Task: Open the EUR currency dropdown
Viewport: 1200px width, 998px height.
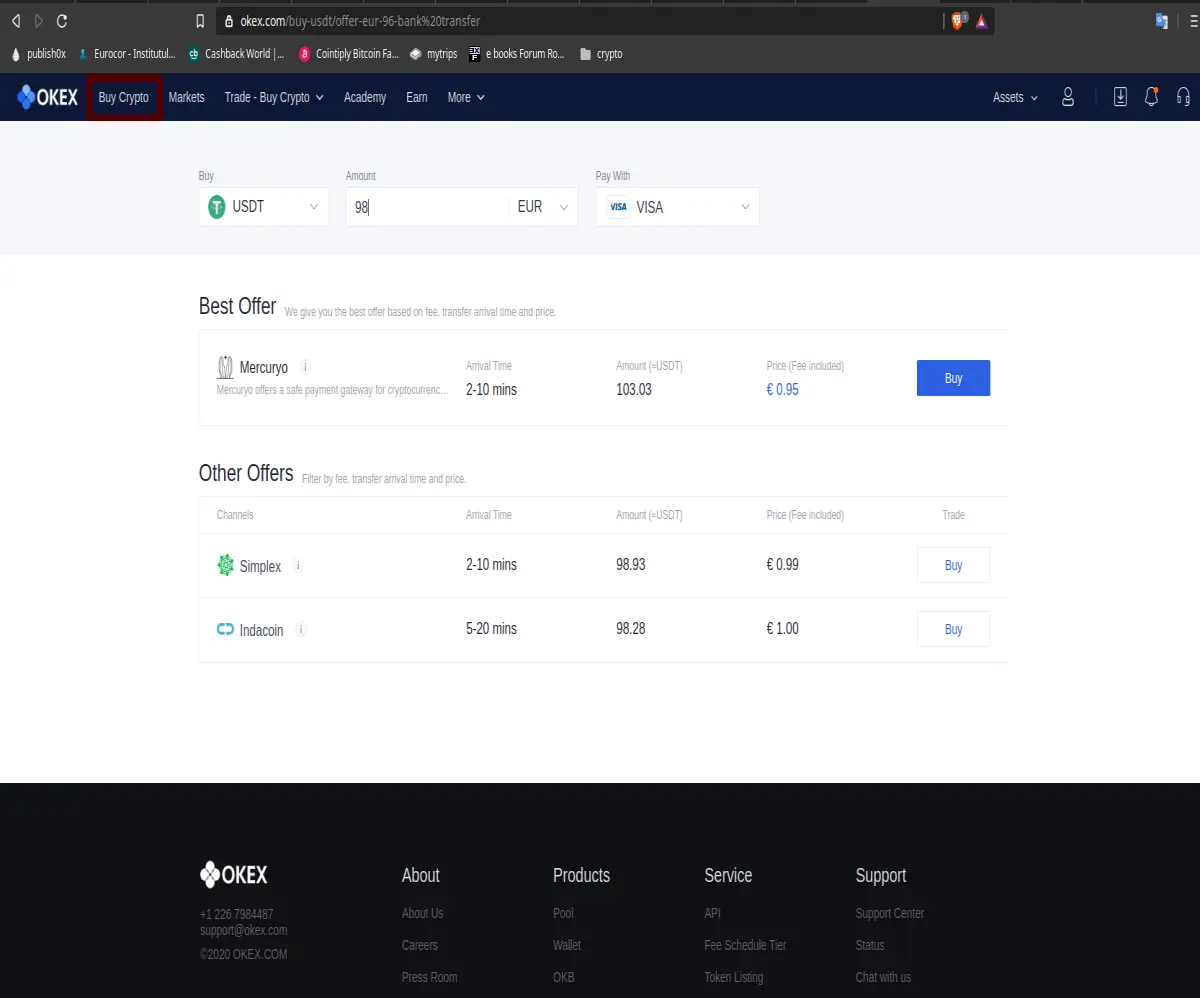Action: point(544,207)
